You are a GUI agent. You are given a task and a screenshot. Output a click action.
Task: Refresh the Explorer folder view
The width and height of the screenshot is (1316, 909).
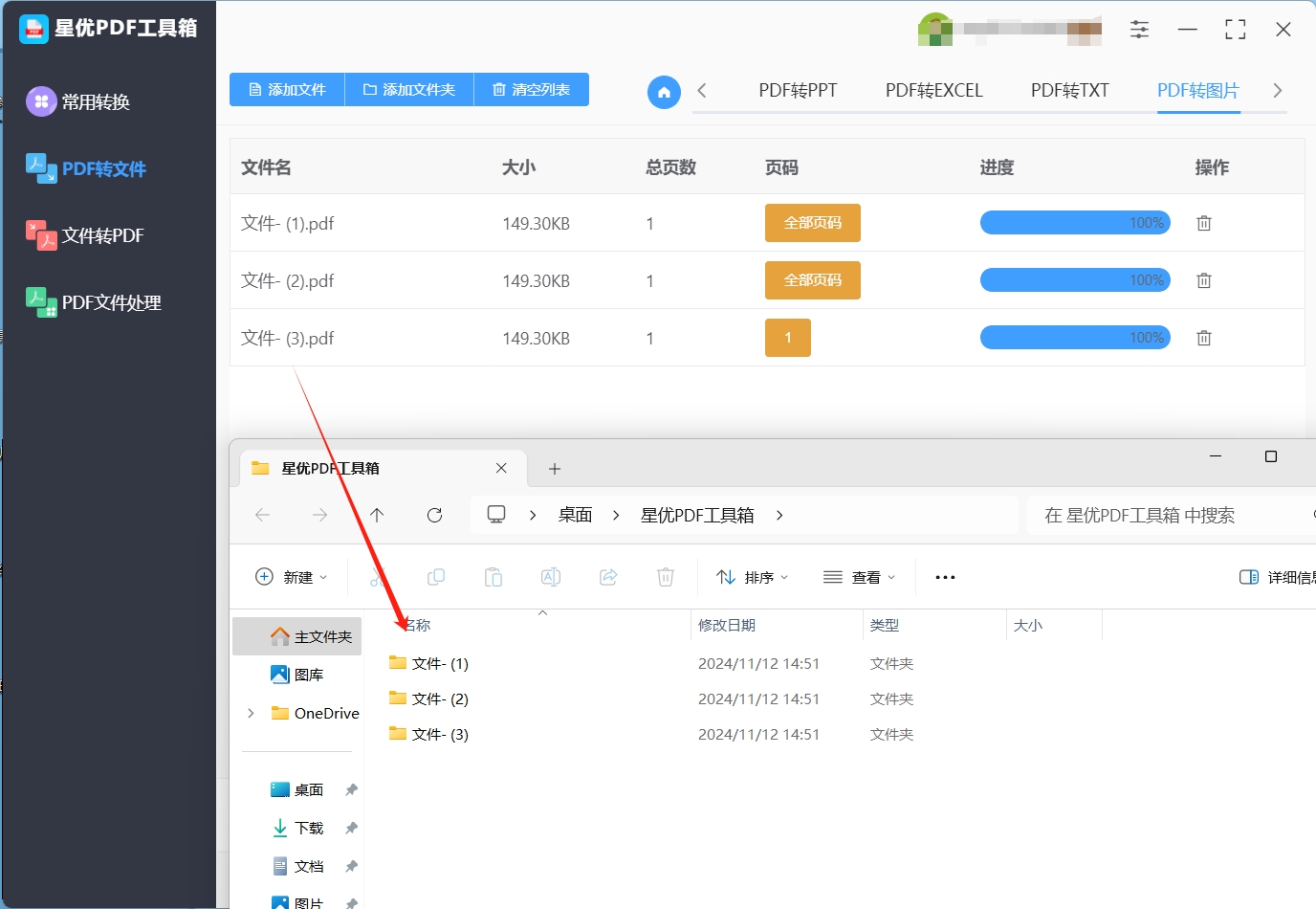[434, 515]
